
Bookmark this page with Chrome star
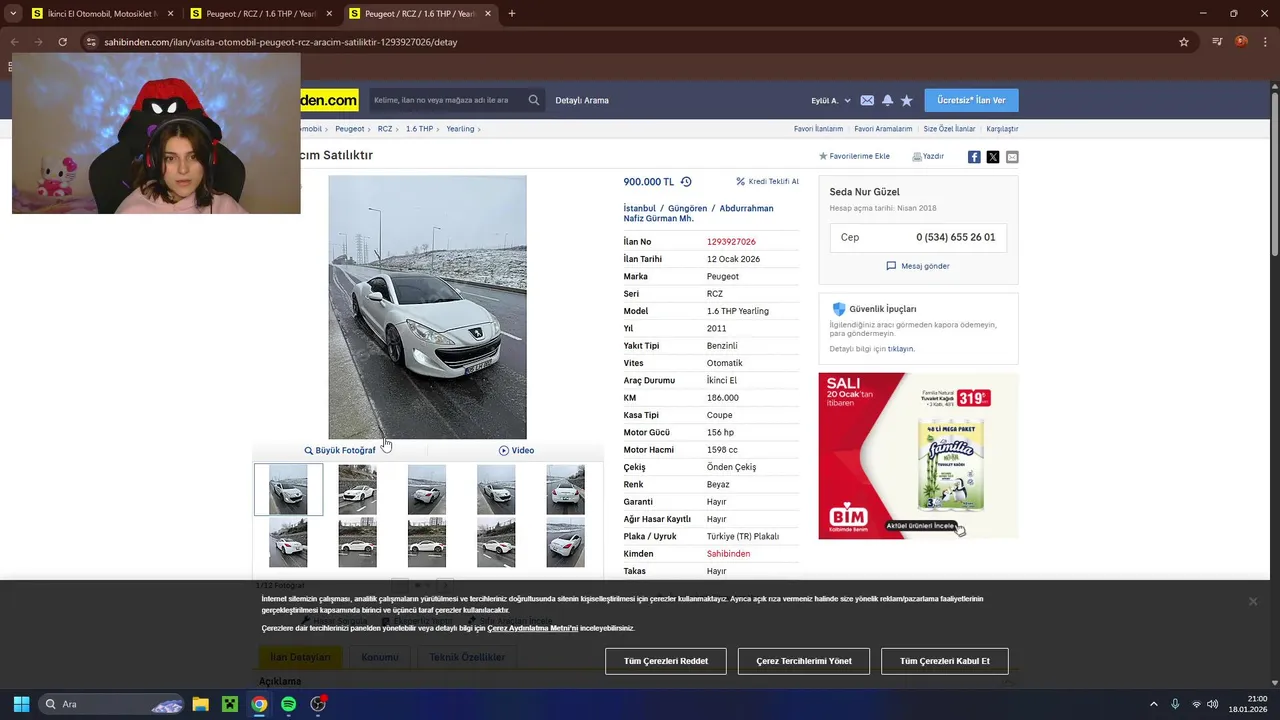pyautogui.click(x=1184, y=42)
